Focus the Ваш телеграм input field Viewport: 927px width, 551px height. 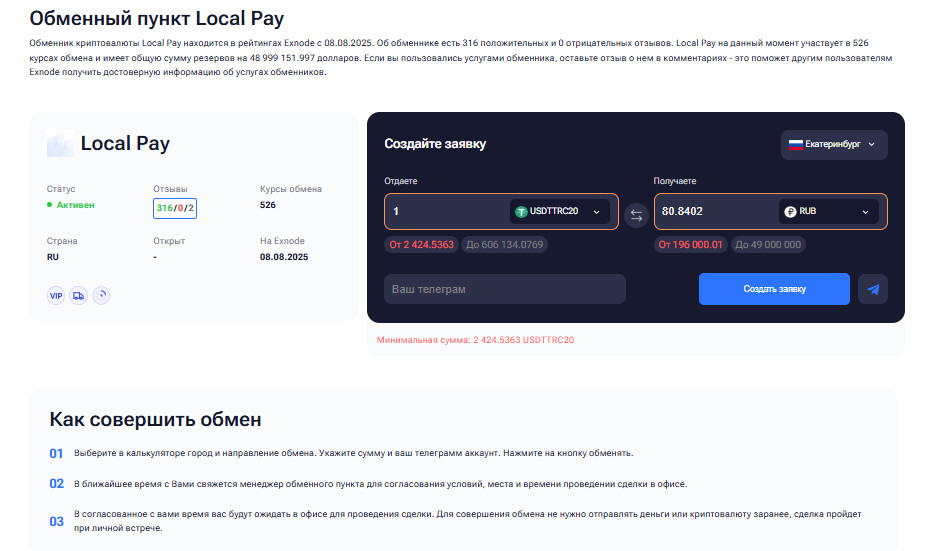(505, 289)
